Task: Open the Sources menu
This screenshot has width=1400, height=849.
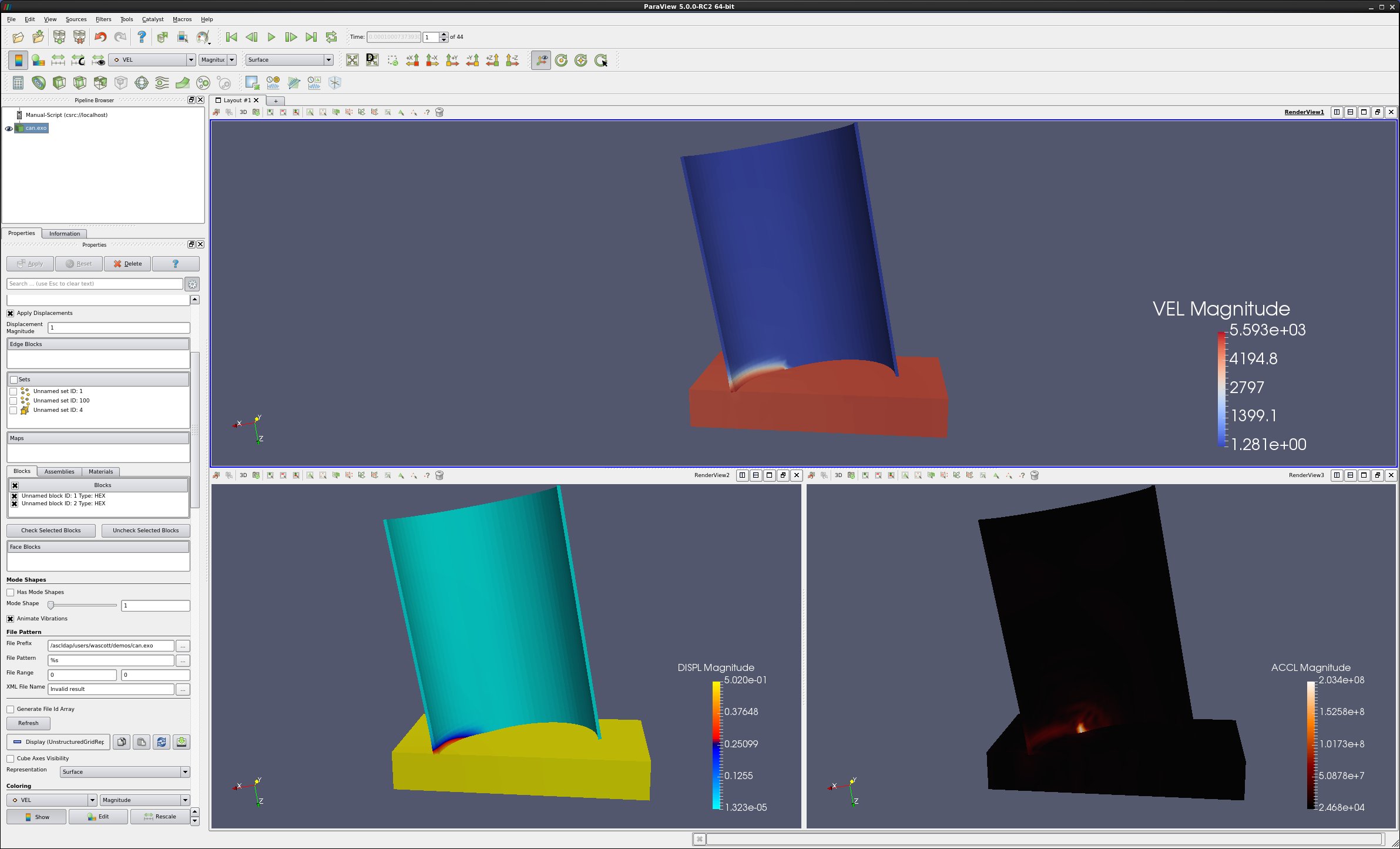Action: pos(76,19)
